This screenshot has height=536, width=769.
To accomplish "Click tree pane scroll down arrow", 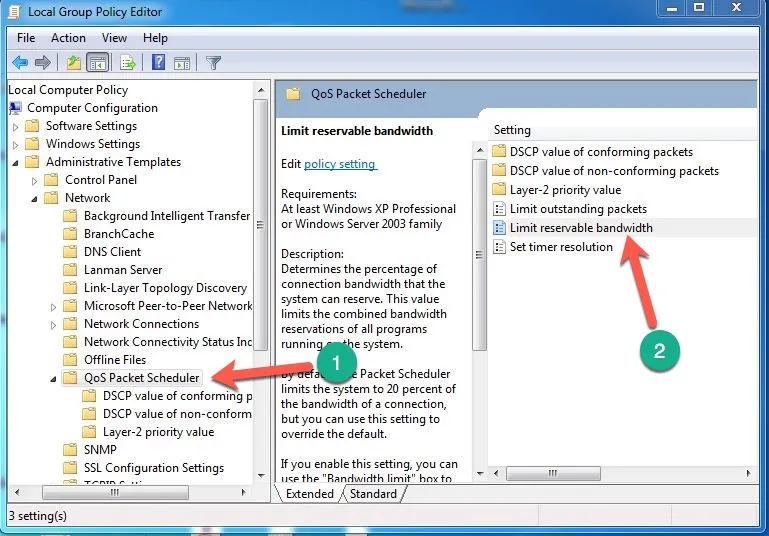I will click(x=261, y=476).
